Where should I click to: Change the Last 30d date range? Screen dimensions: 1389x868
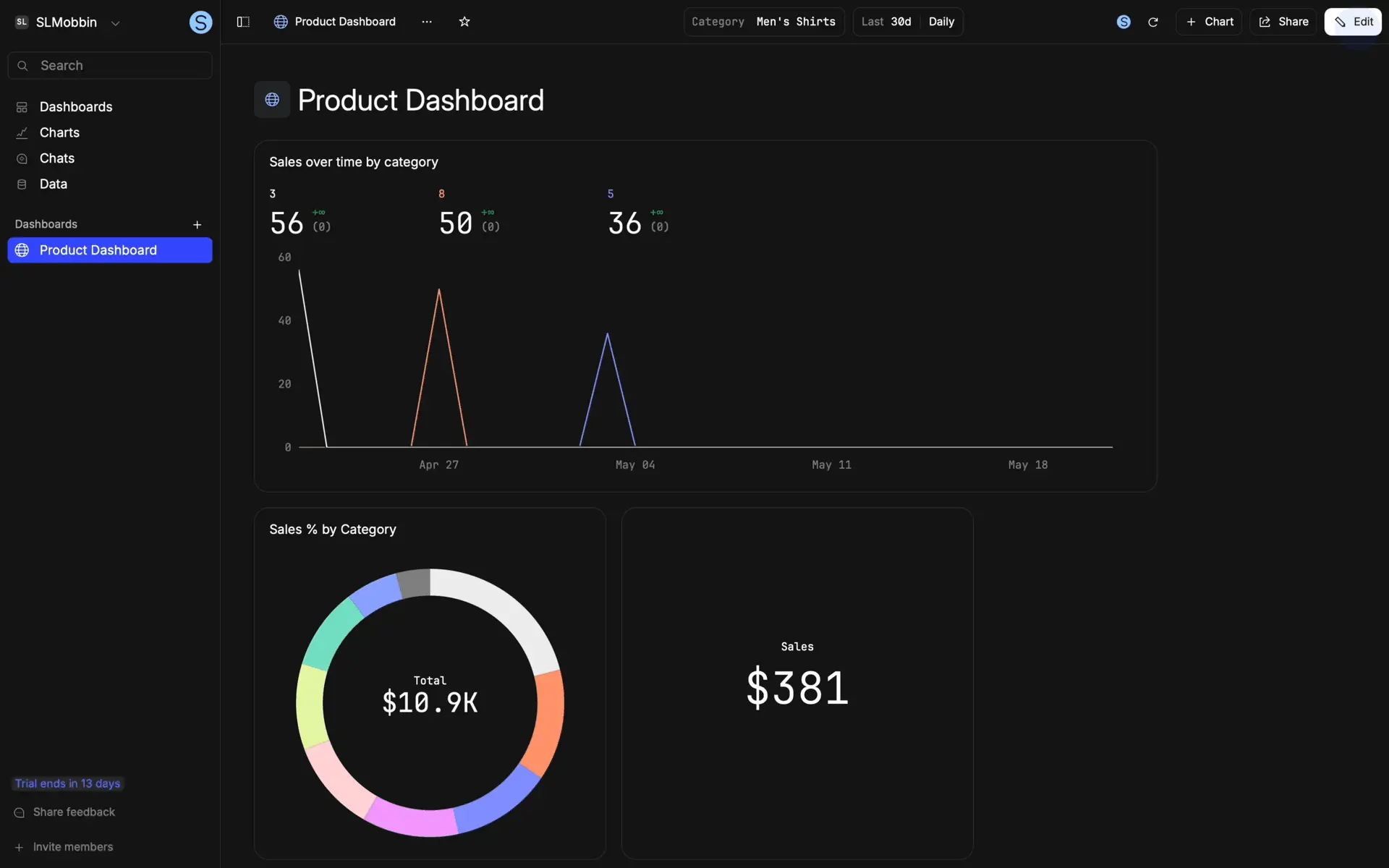point(886,22)
